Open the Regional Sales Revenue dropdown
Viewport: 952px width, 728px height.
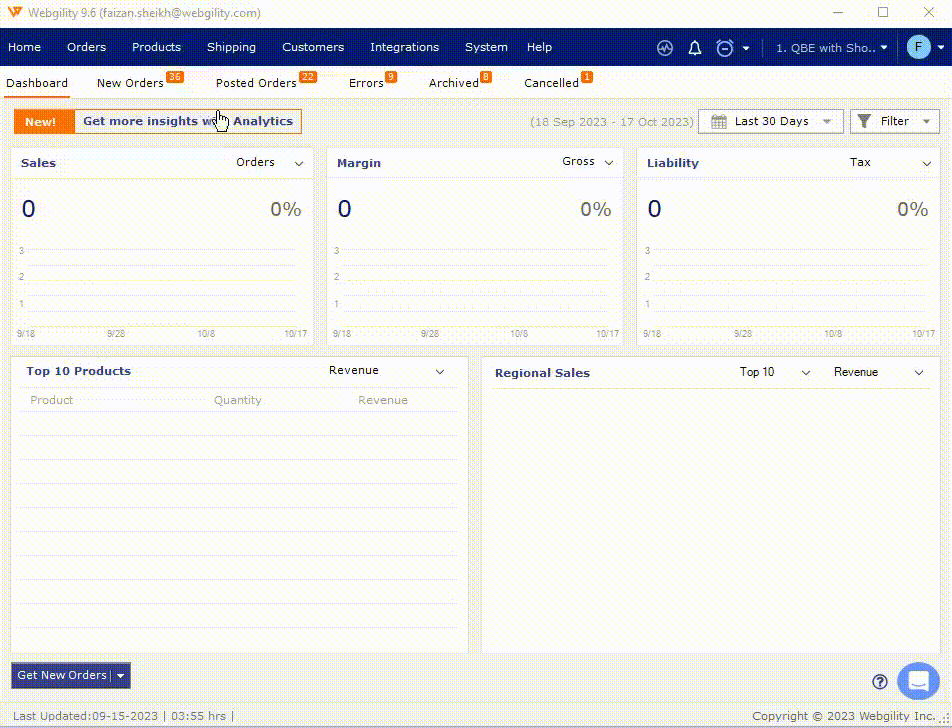click(x=878, y=372)
